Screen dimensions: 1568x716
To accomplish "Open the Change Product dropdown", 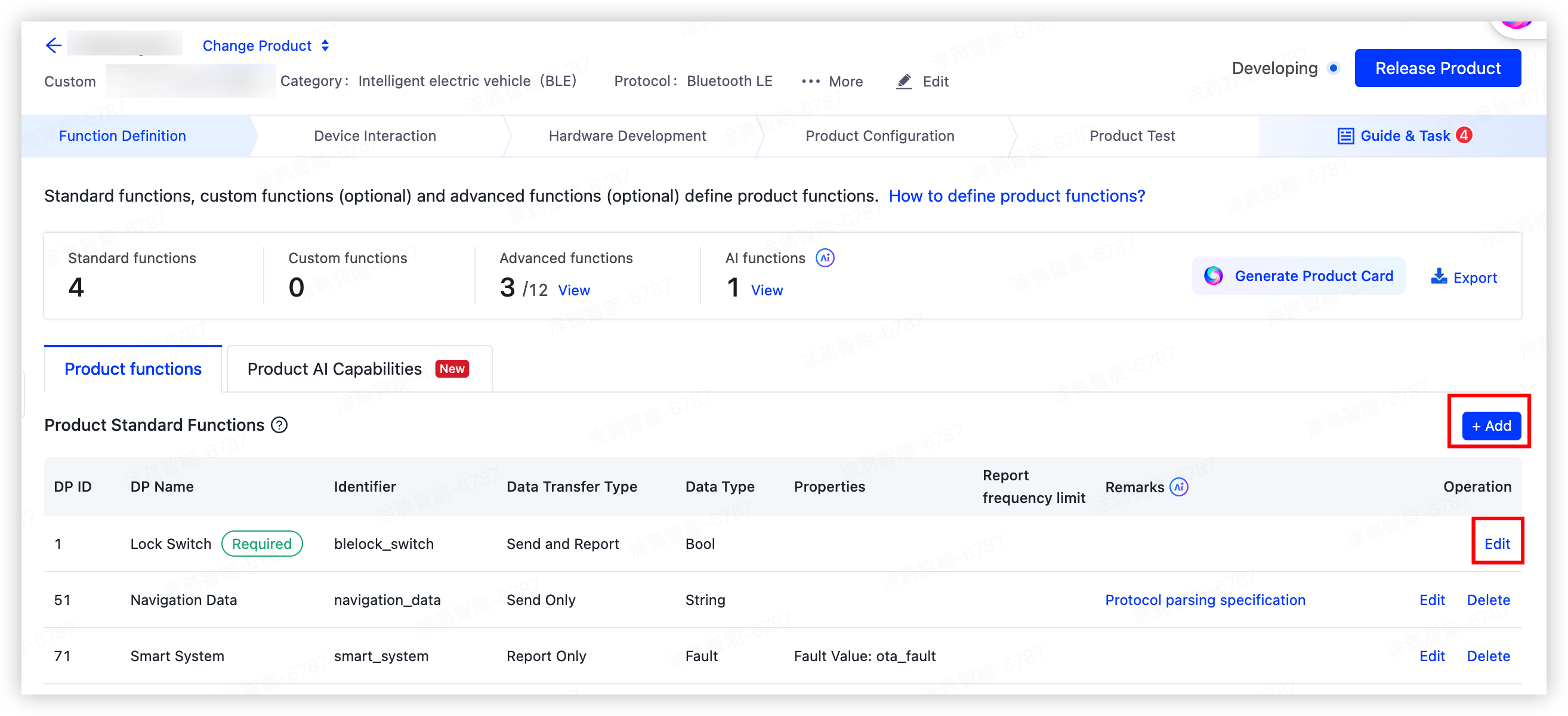I will click(266, 46).
